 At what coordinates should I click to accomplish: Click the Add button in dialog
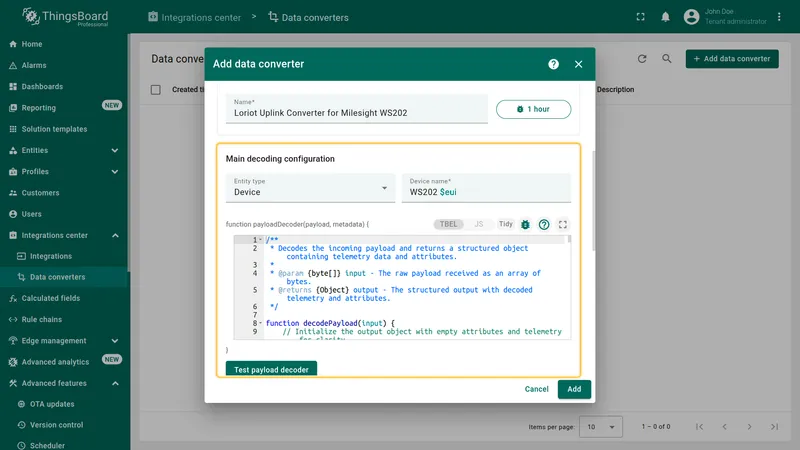[574, 389]
